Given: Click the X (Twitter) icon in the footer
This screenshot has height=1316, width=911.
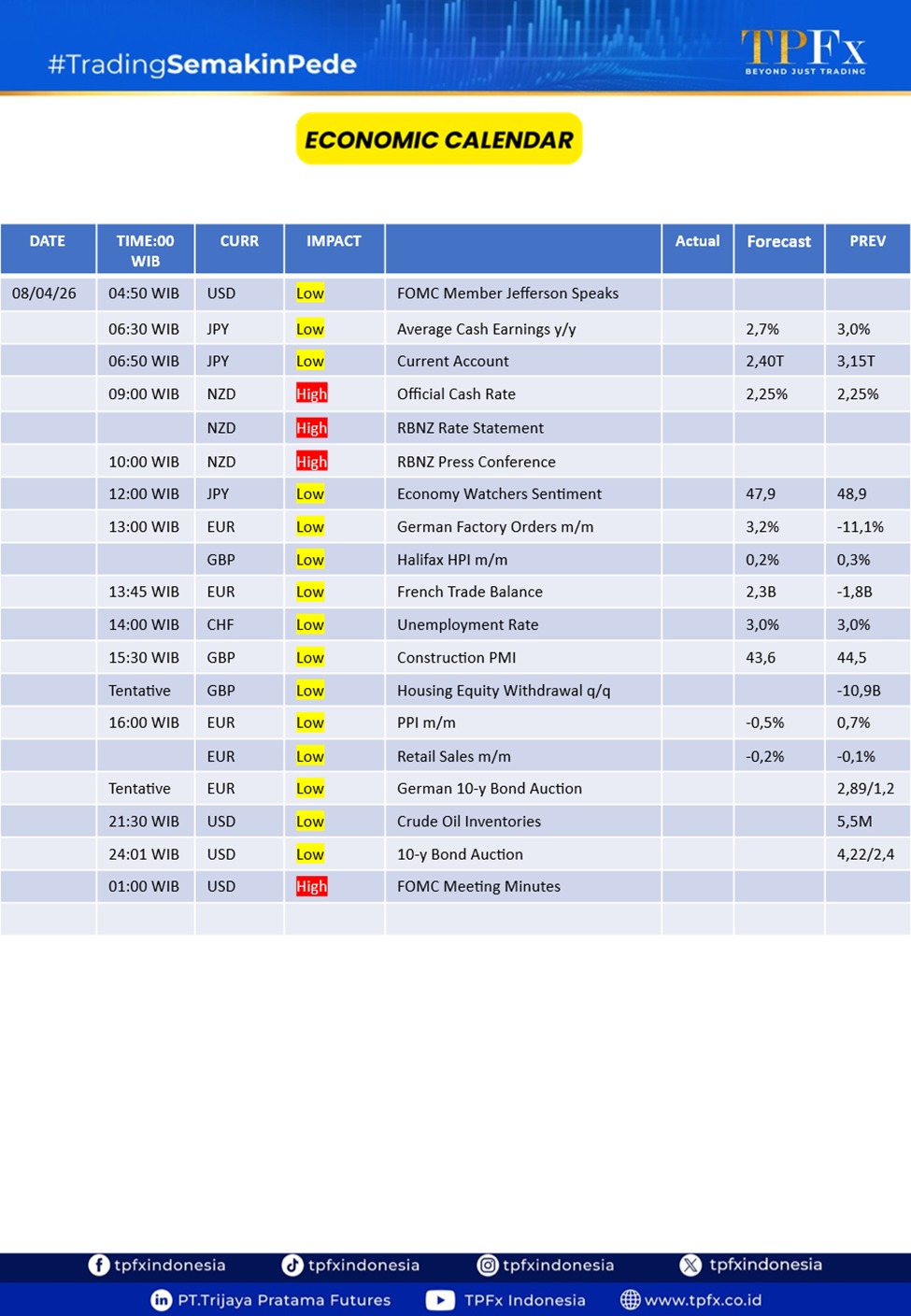Looking at the screenshot, I should tap(690, 1265).
